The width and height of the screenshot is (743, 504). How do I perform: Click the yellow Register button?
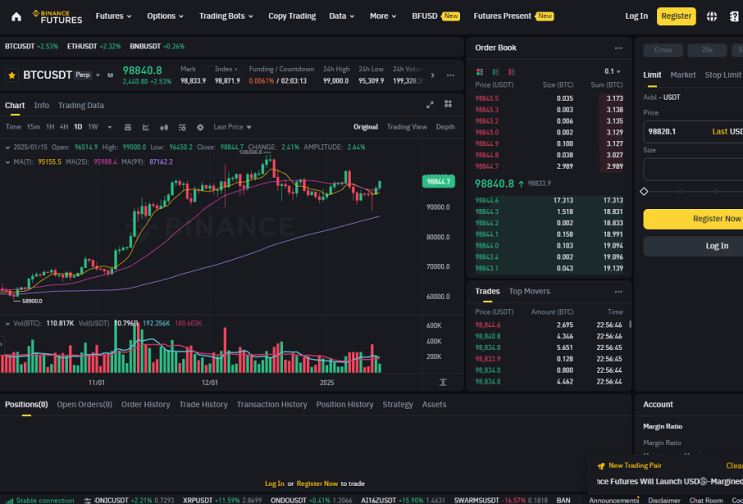pos(676,16)
